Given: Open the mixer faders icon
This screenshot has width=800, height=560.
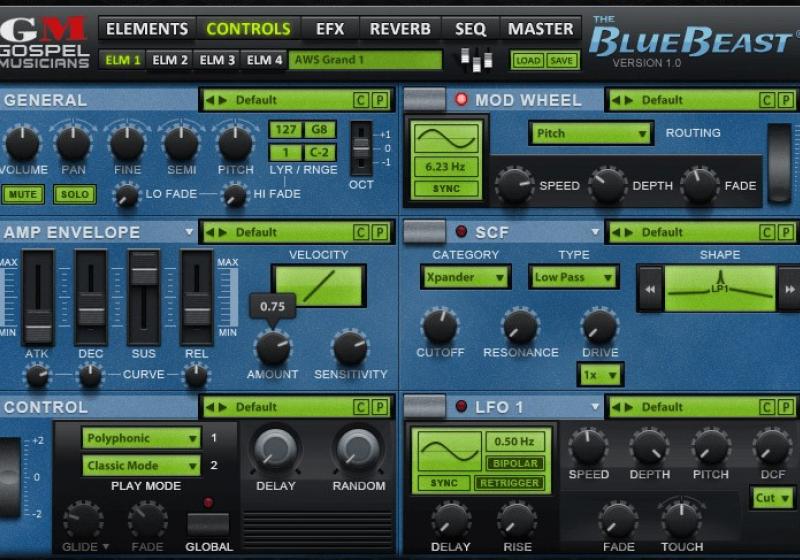Looking at the screenshot, I should point(477,60).
